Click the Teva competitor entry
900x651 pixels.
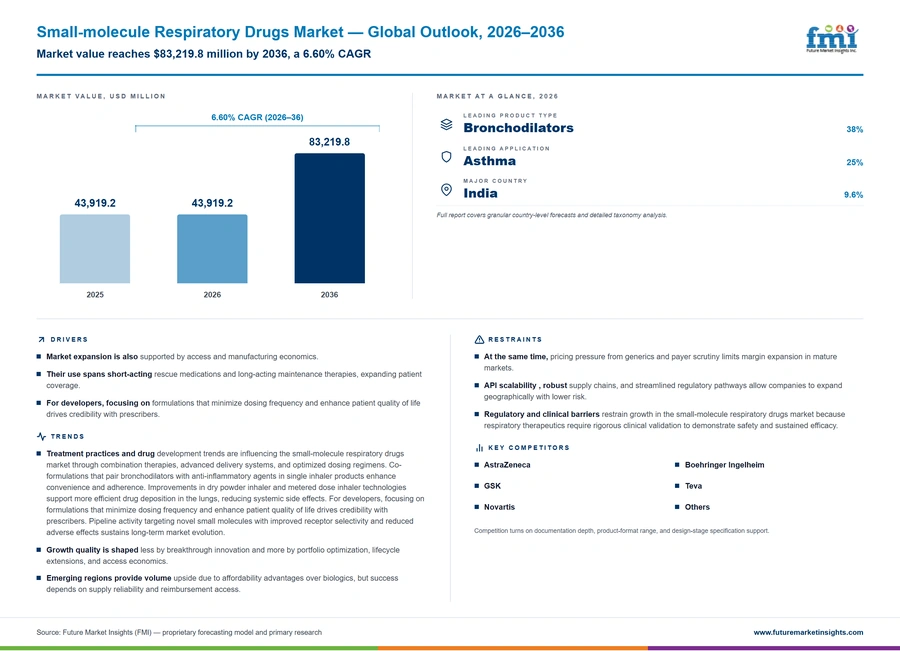[693, 486]
